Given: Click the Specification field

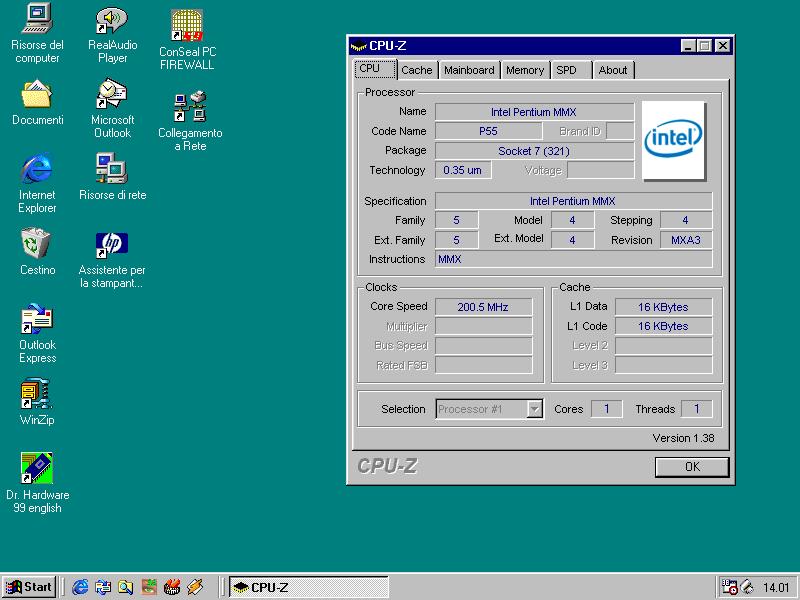Looking at the screenshot, I should click(x=573, y=201).
